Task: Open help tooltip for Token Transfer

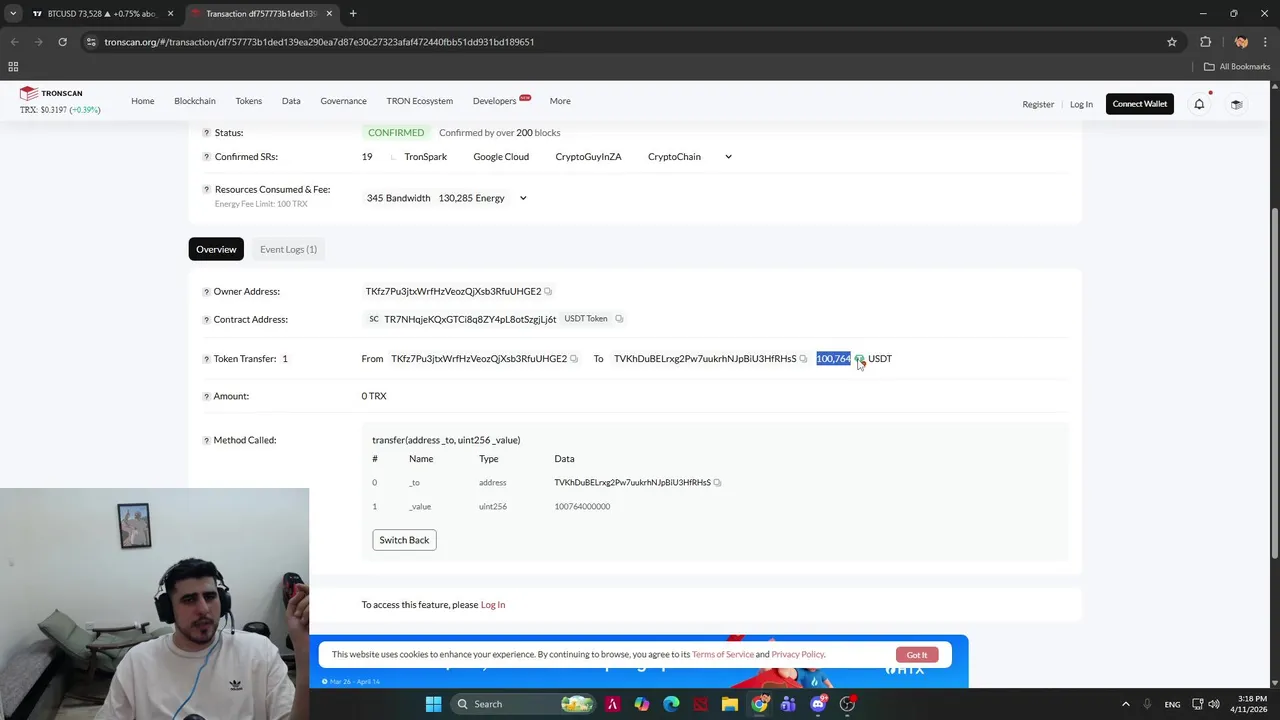Action: tap(207, 359)
